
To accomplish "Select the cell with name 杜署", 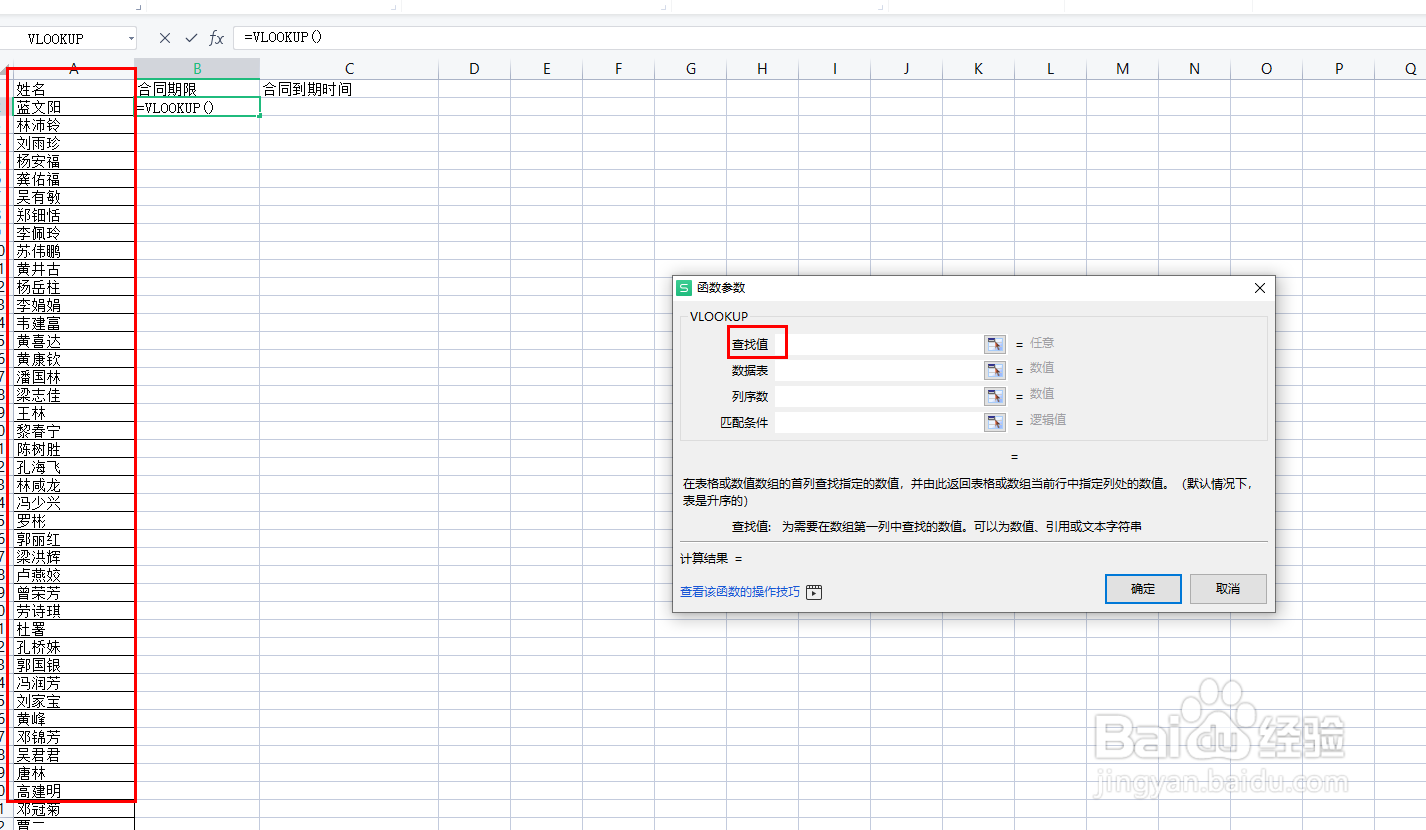I will (73, 629).
